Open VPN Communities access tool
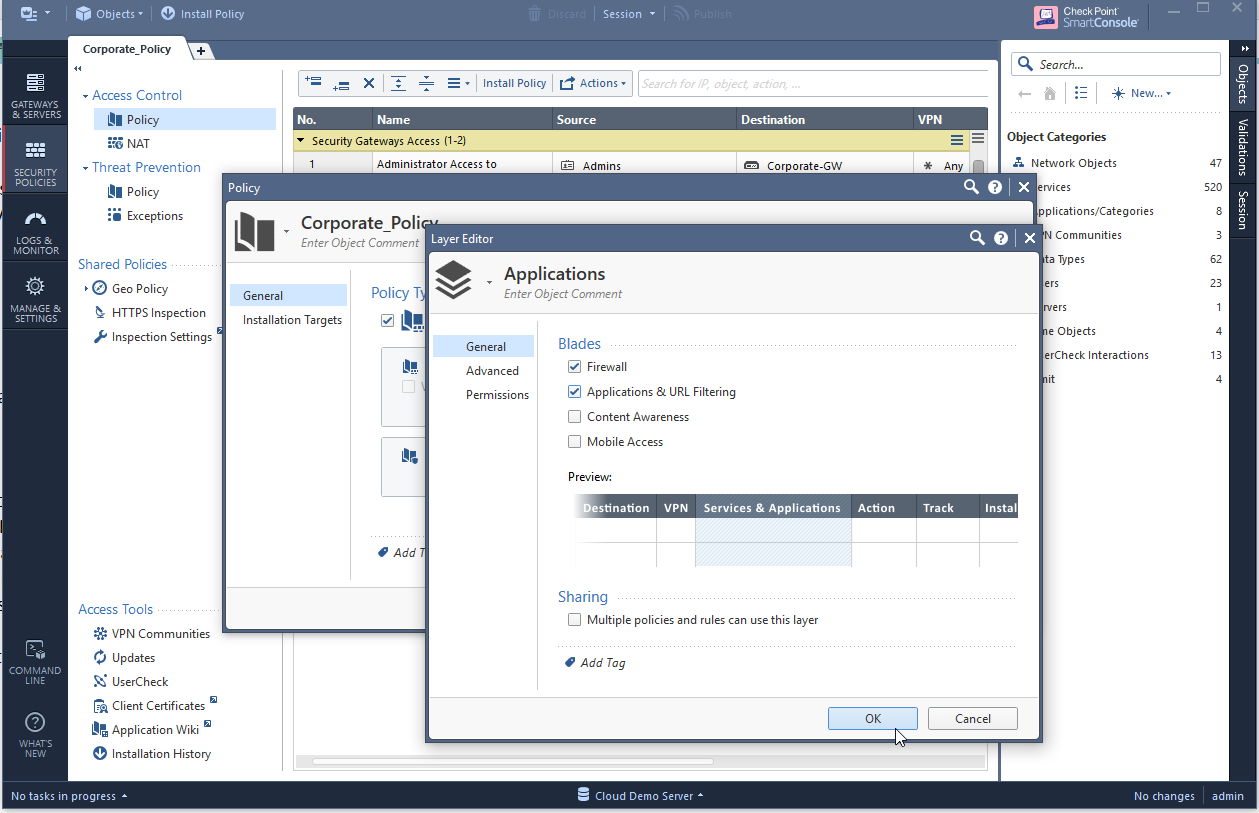The height and width of the screenshot is (813, 1259). tap(151, 634)
